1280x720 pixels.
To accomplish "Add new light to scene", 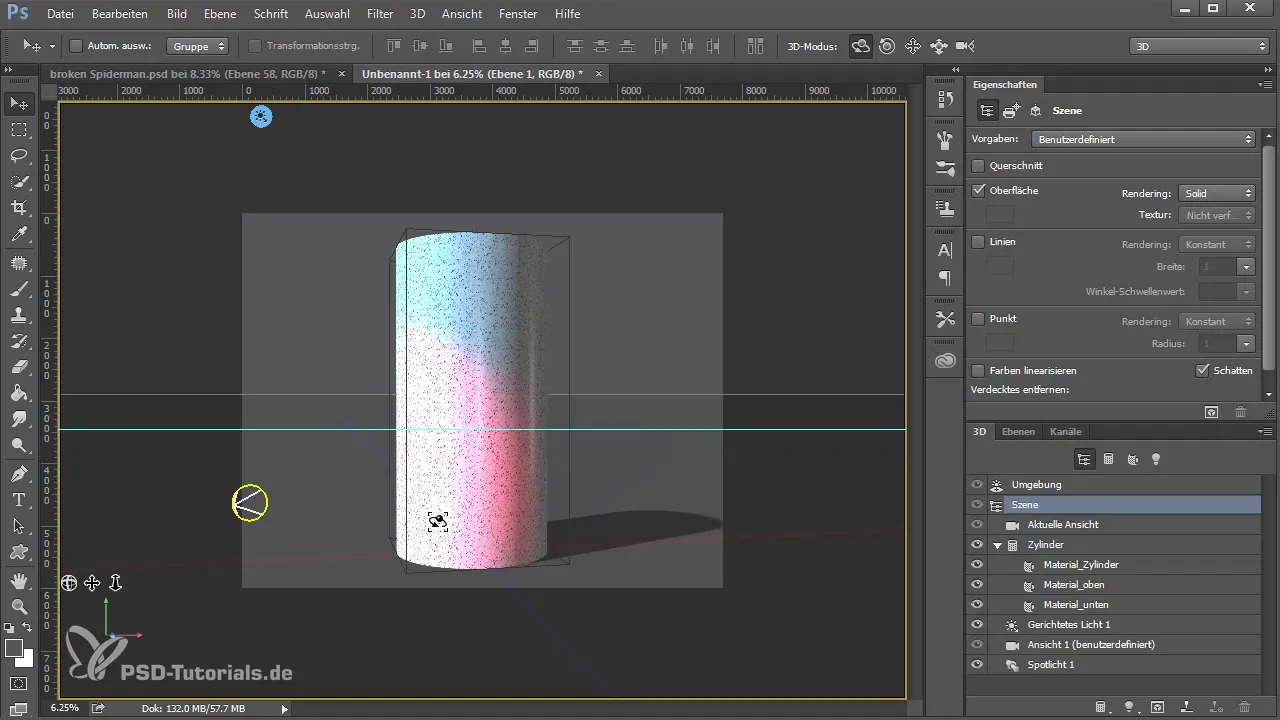I will pyautogui.click(x=1129, y=707).
